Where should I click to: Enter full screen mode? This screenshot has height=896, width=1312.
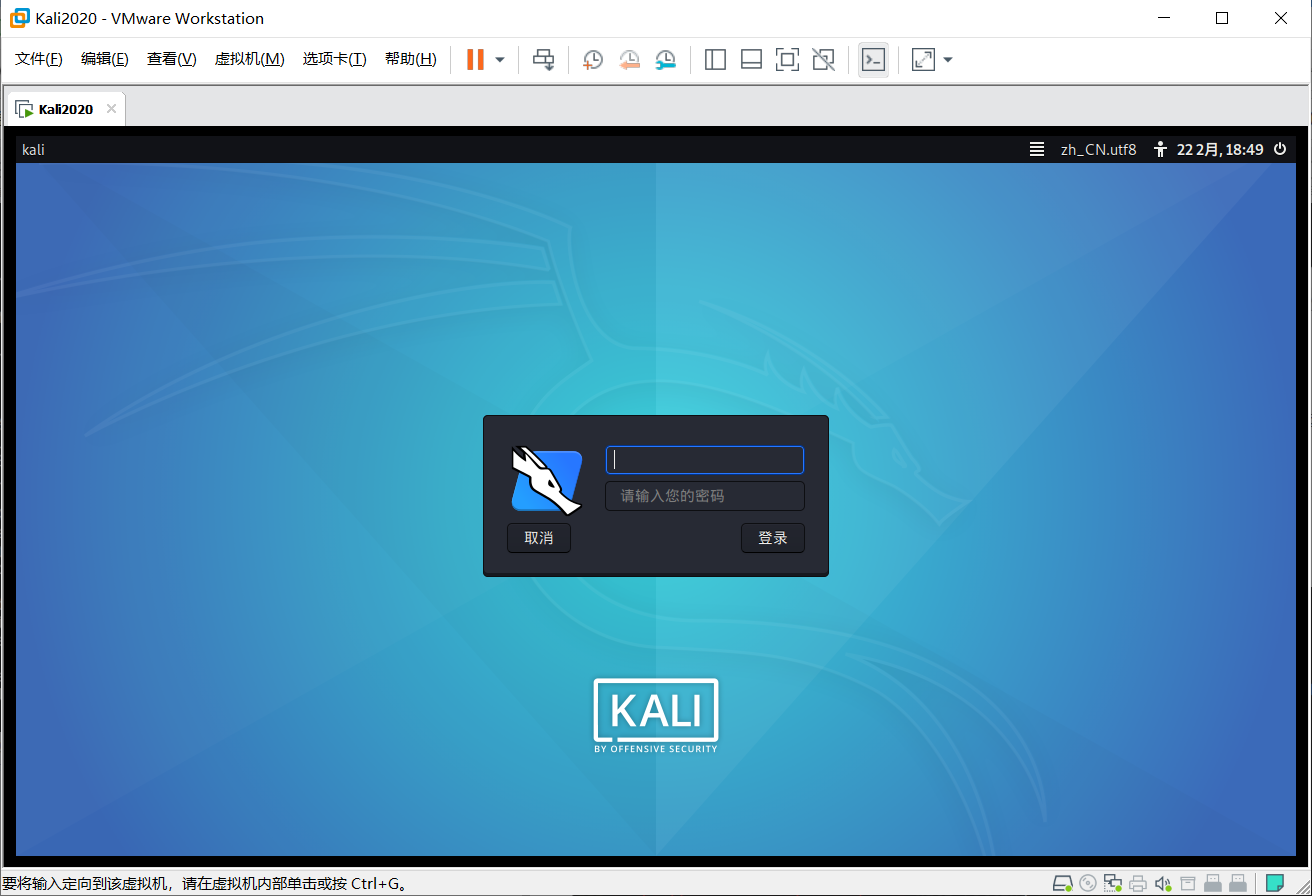787,59
